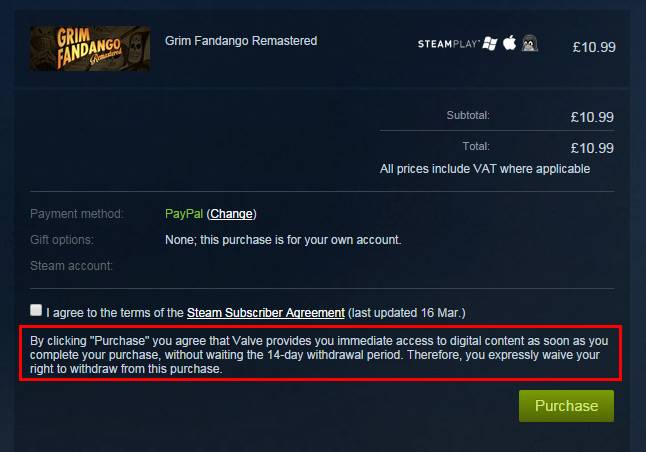Click the Windows platform icon
This screenshot has height=452, width=646.
(490, 43)
